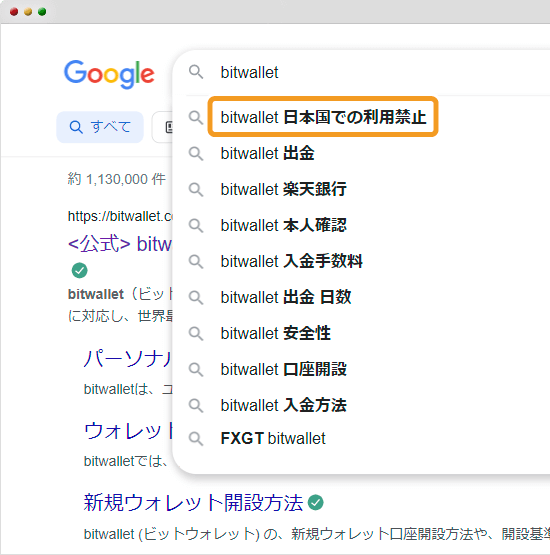
Task: Open the すべて search tab
Action: coord(100,127)
